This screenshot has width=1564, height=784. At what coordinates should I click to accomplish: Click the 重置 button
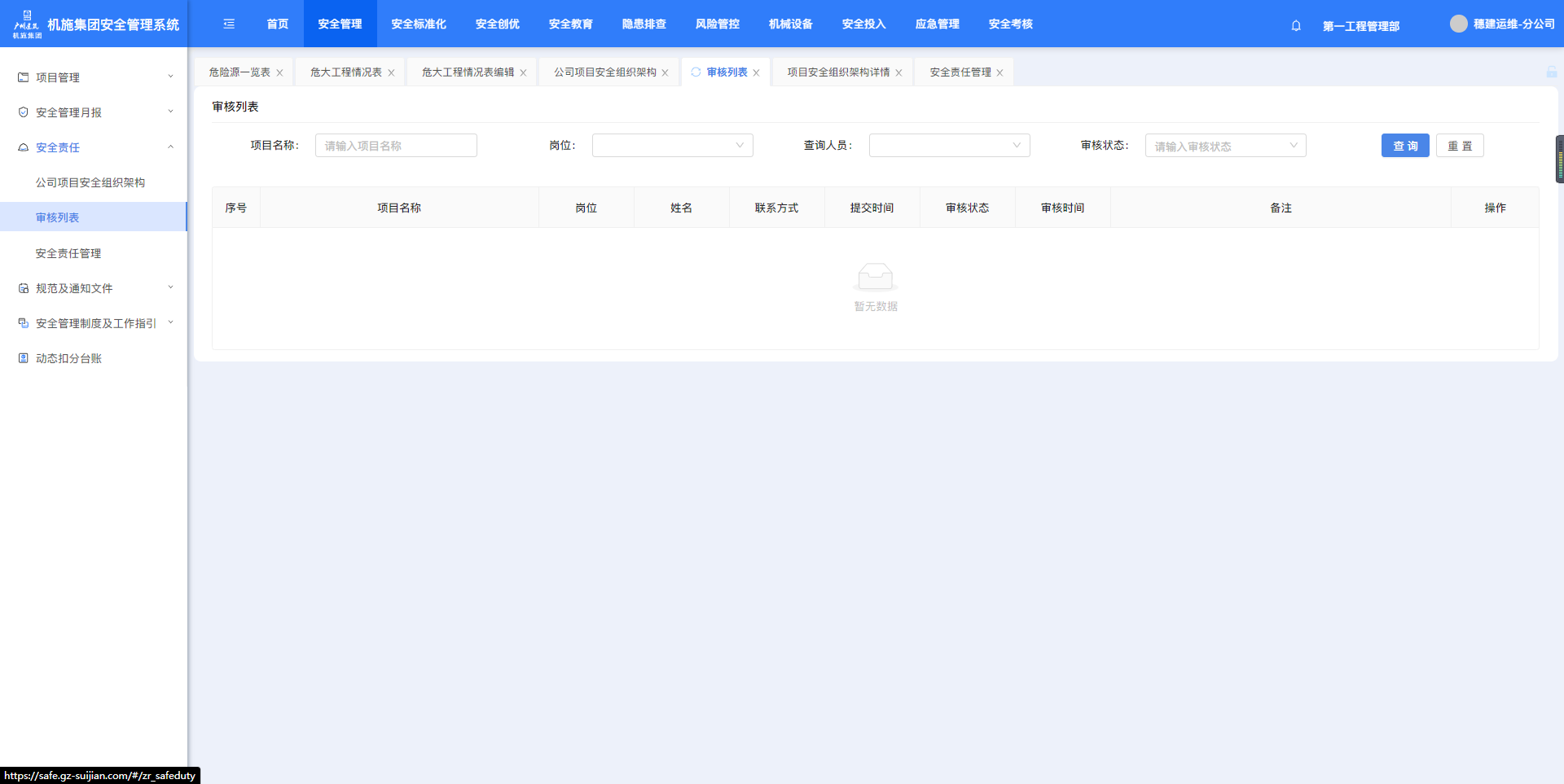point(1459,146)
